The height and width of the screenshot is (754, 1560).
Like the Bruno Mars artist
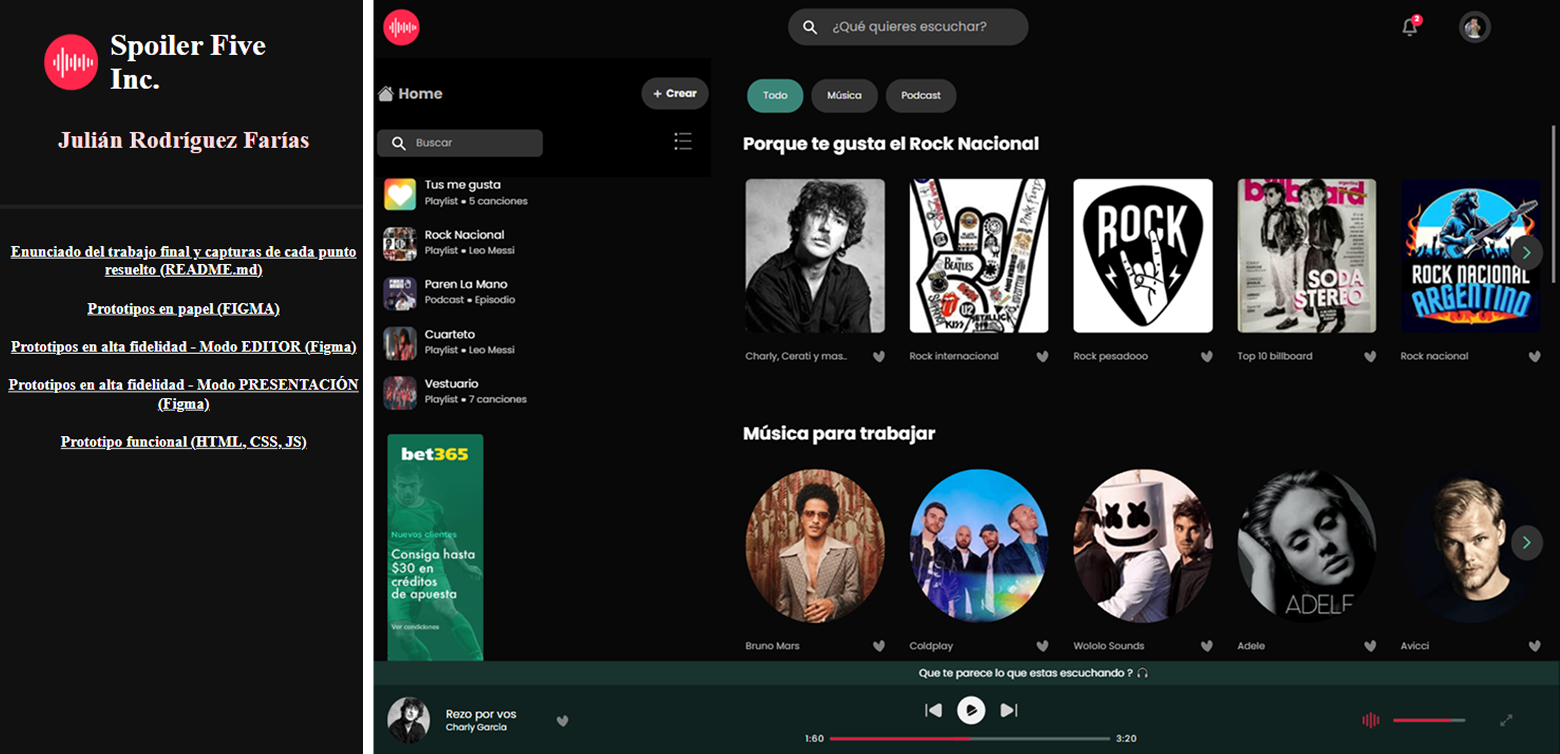coord(878,646)
